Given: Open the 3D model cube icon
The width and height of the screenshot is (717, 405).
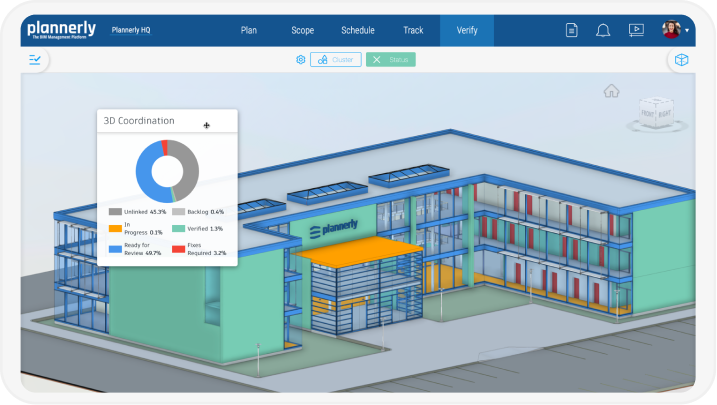Looking at the screenshot, I should (x=681, y=59).
